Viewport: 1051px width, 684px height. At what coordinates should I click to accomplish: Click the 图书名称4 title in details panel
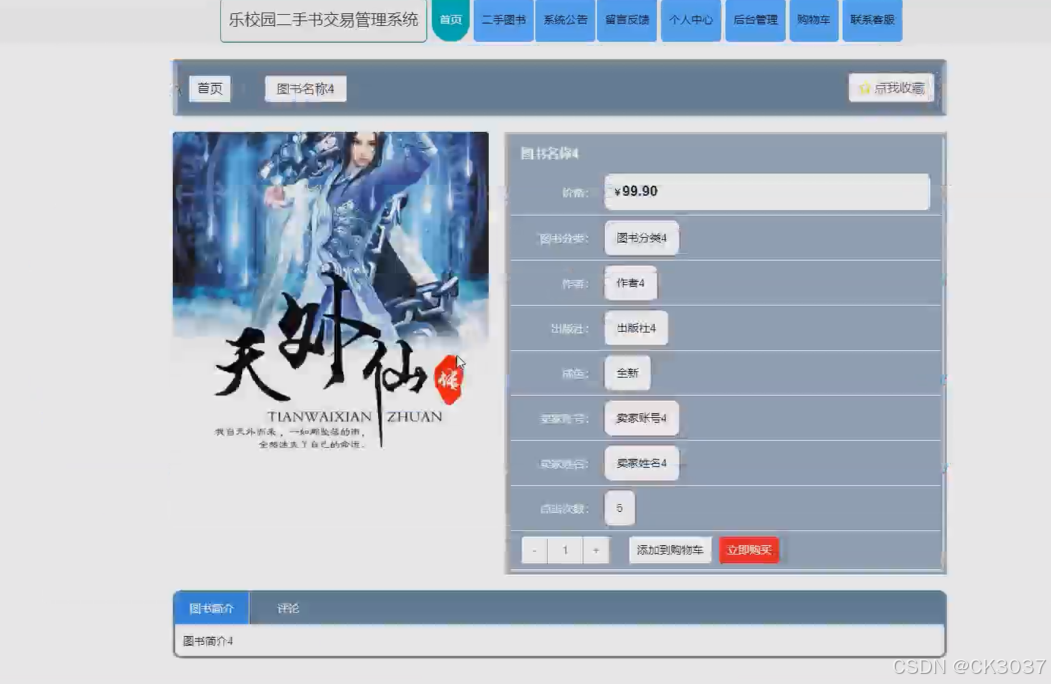click(550, 154)
